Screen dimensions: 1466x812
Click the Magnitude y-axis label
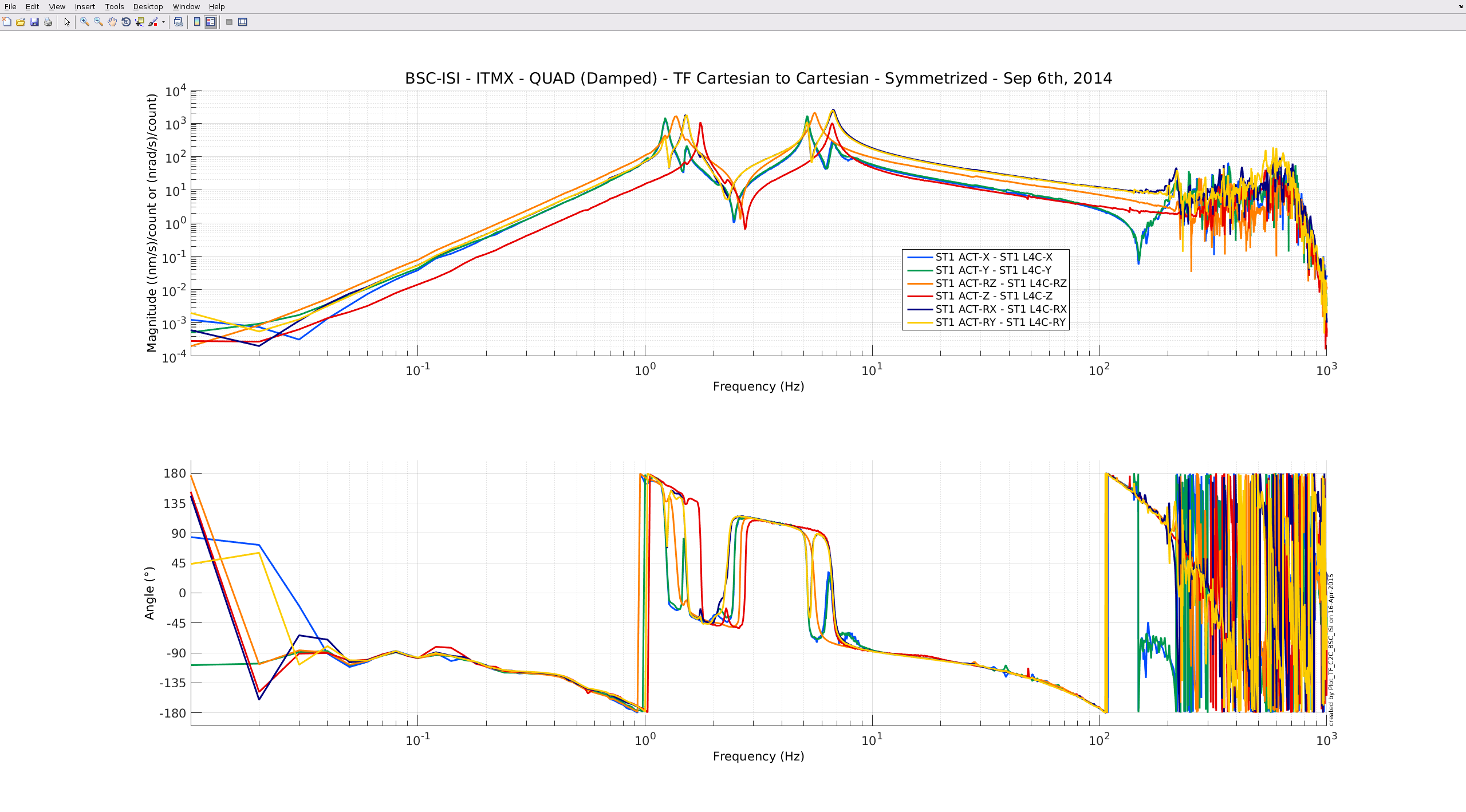click(x=151, y=223)
